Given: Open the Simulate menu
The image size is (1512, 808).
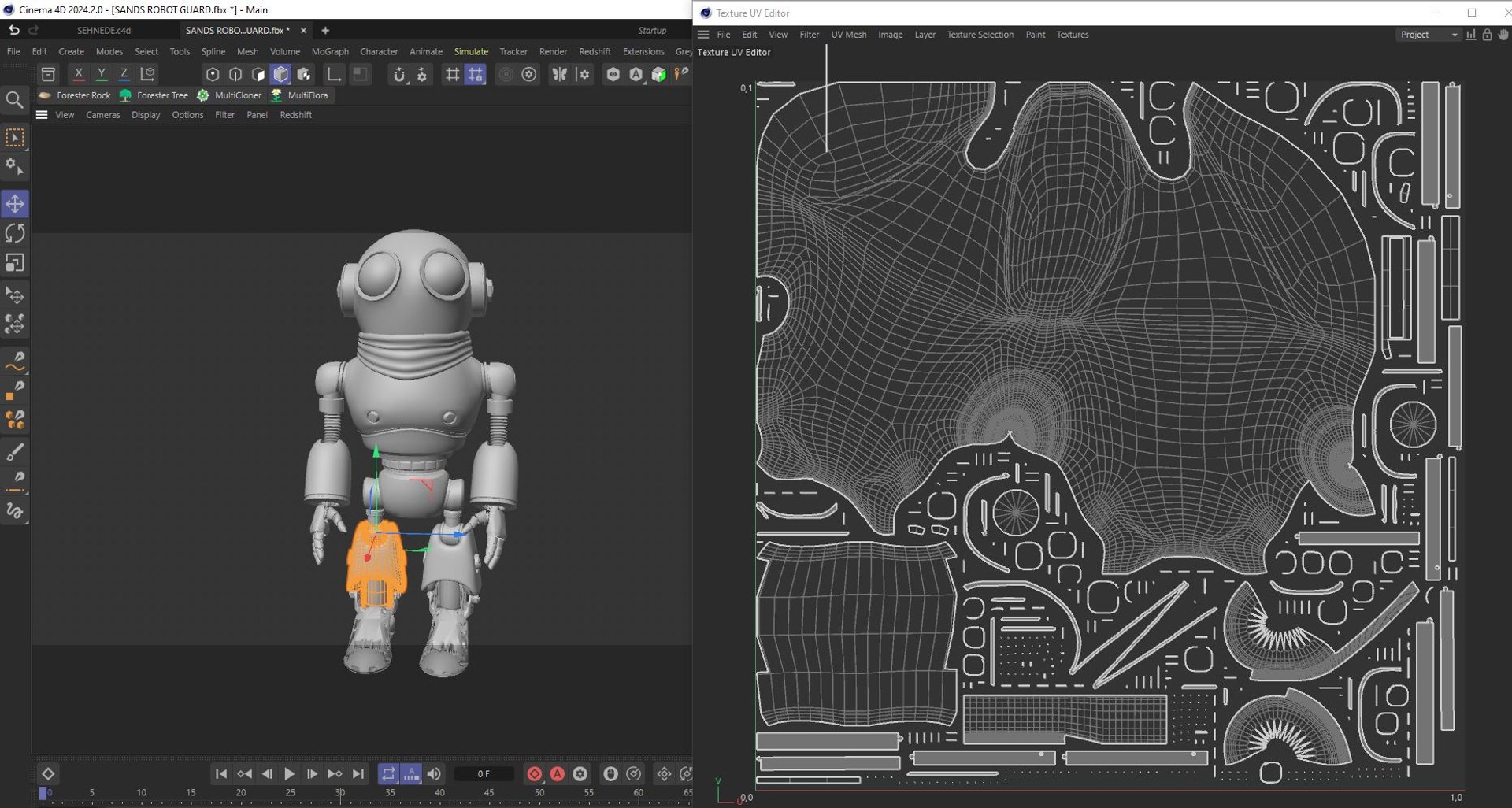Looking at the screenshot, I should (471, 51).
